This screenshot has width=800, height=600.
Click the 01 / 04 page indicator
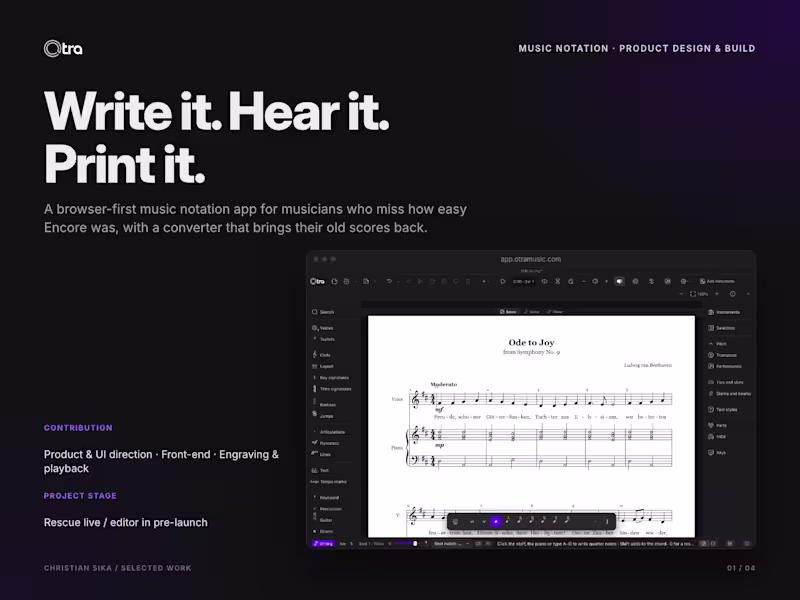click(x=741, y=568)
